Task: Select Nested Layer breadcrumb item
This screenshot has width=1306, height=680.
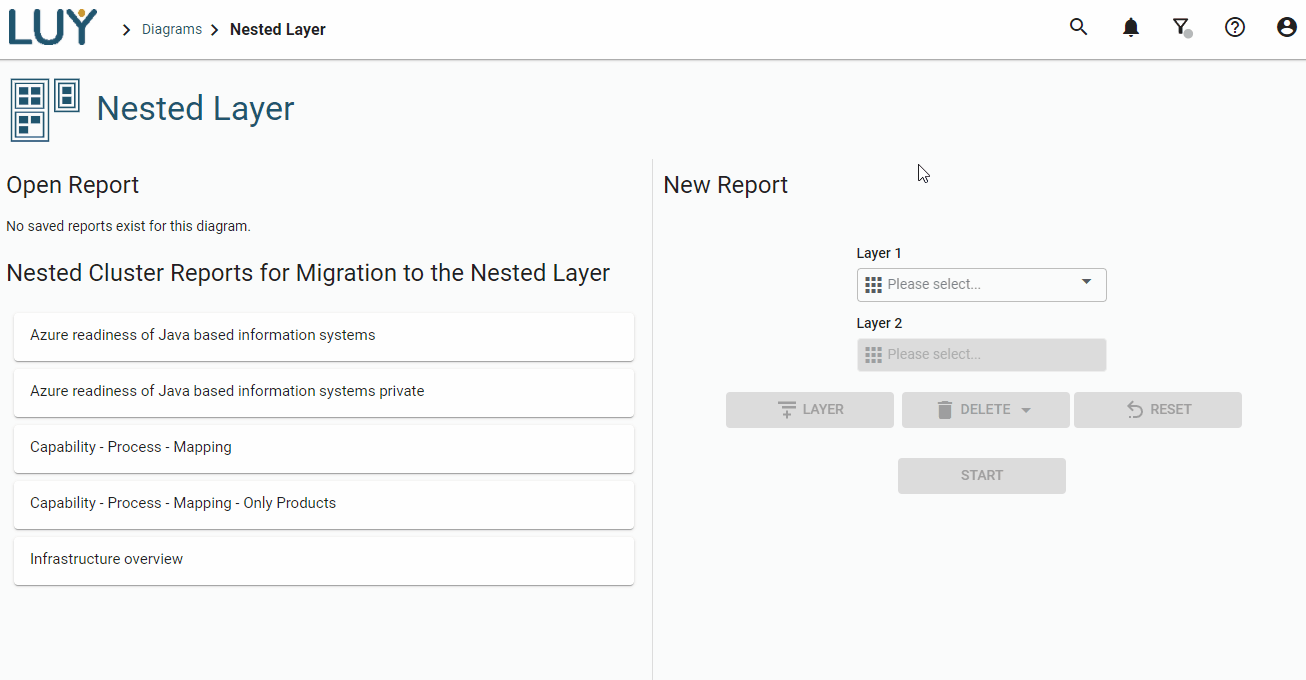Action: coord(278,30)
